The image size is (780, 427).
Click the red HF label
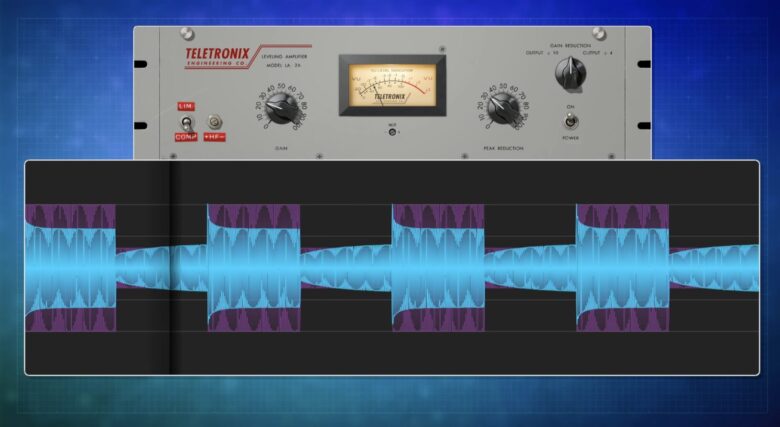pos(214,136)
